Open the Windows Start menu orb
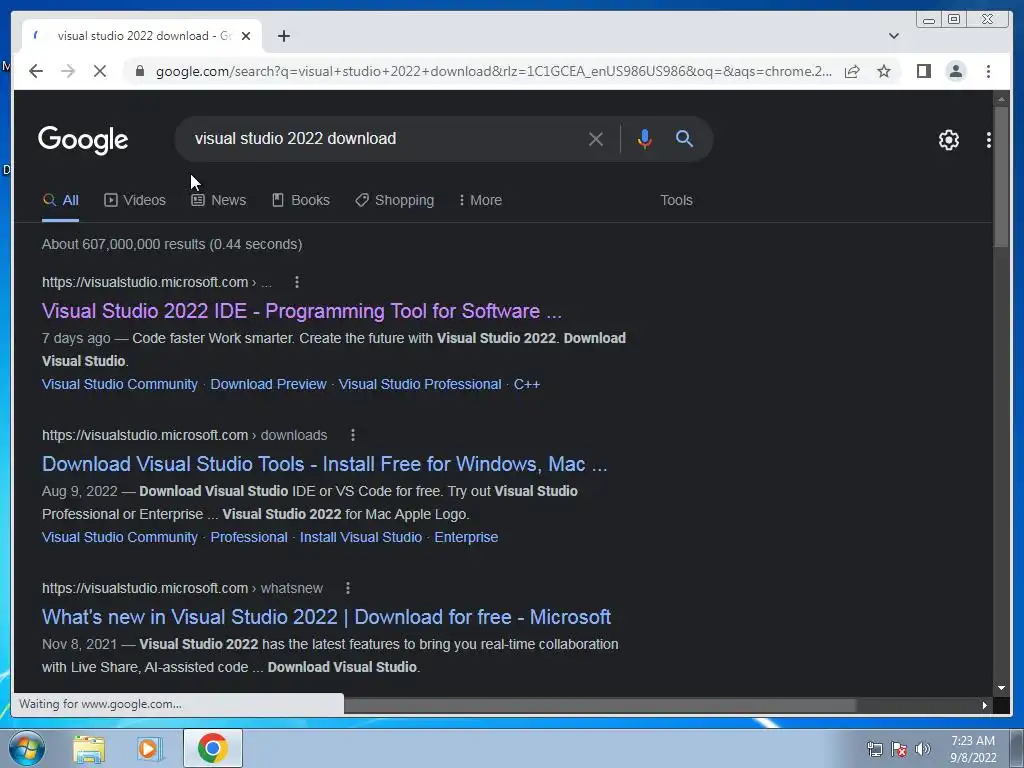The image size is (1024, 768). (27, 748)
